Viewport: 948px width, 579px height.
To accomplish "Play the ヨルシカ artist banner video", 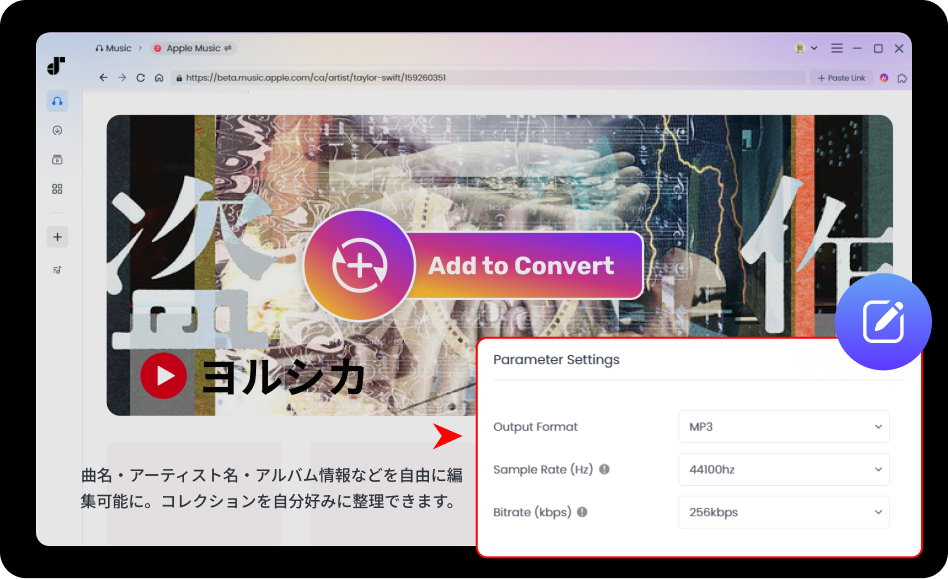I will [163, 376].
